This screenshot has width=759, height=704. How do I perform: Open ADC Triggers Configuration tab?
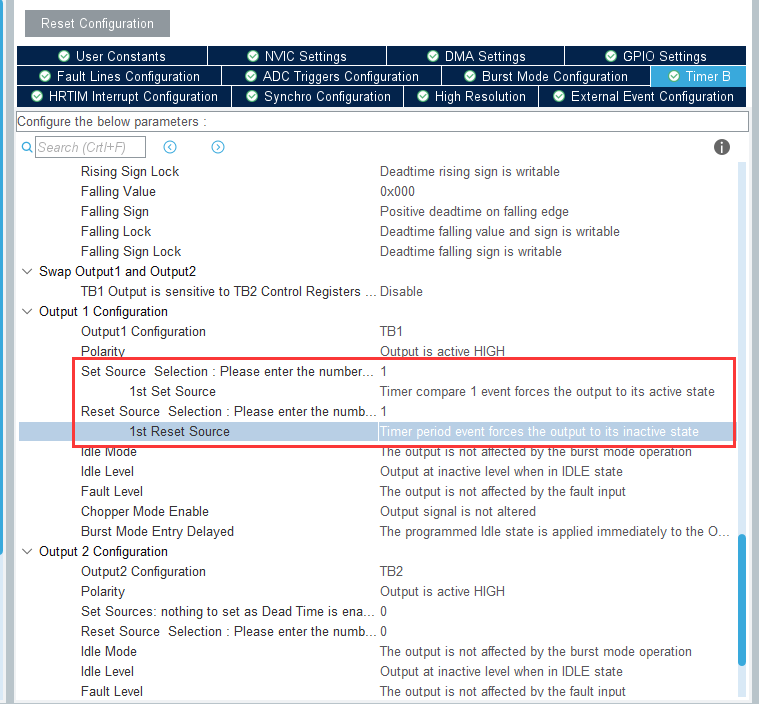coord(332,77)
